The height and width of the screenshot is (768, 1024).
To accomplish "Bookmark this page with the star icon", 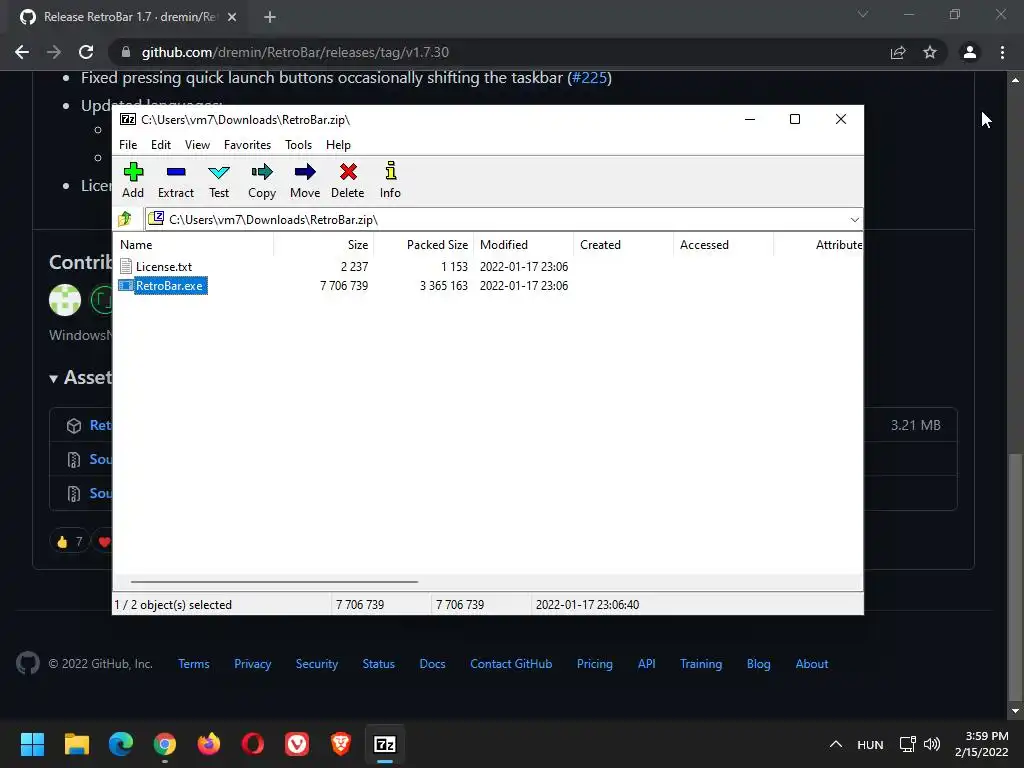I will [930, 52].
